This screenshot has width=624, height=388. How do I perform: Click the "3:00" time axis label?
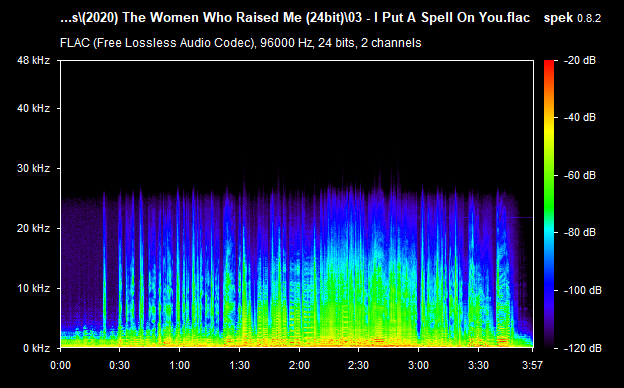coord(419,365)
